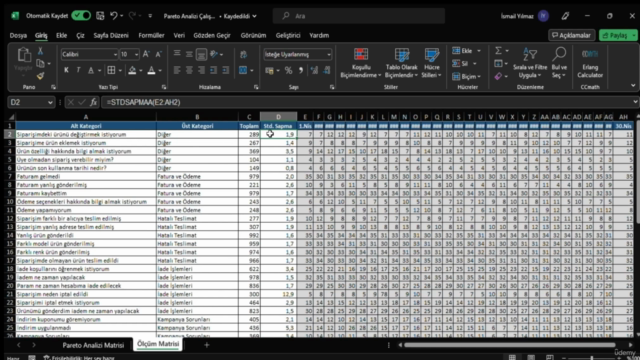Open Hücre Stilleri gallery
This screenshot has height=360, width=640.
pyautogui.click(x=431, y=63)
